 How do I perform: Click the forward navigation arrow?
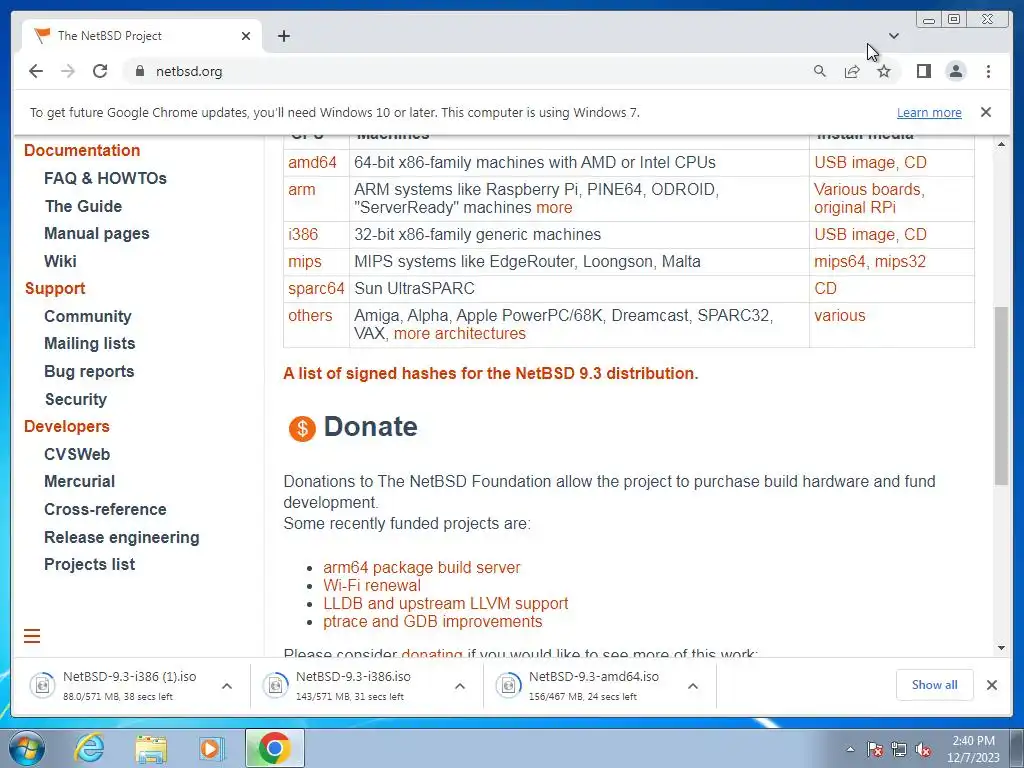coord(68,71)
